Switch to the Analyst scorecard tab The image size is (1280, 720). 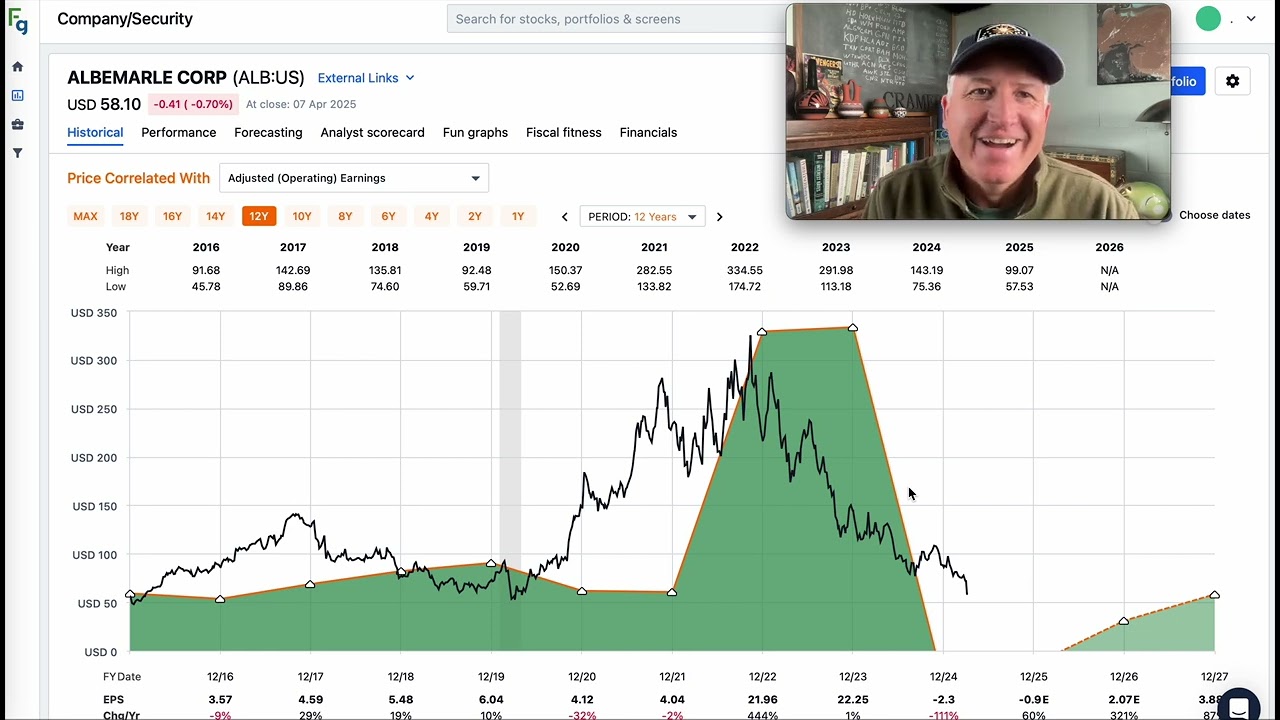click(373, 132)
